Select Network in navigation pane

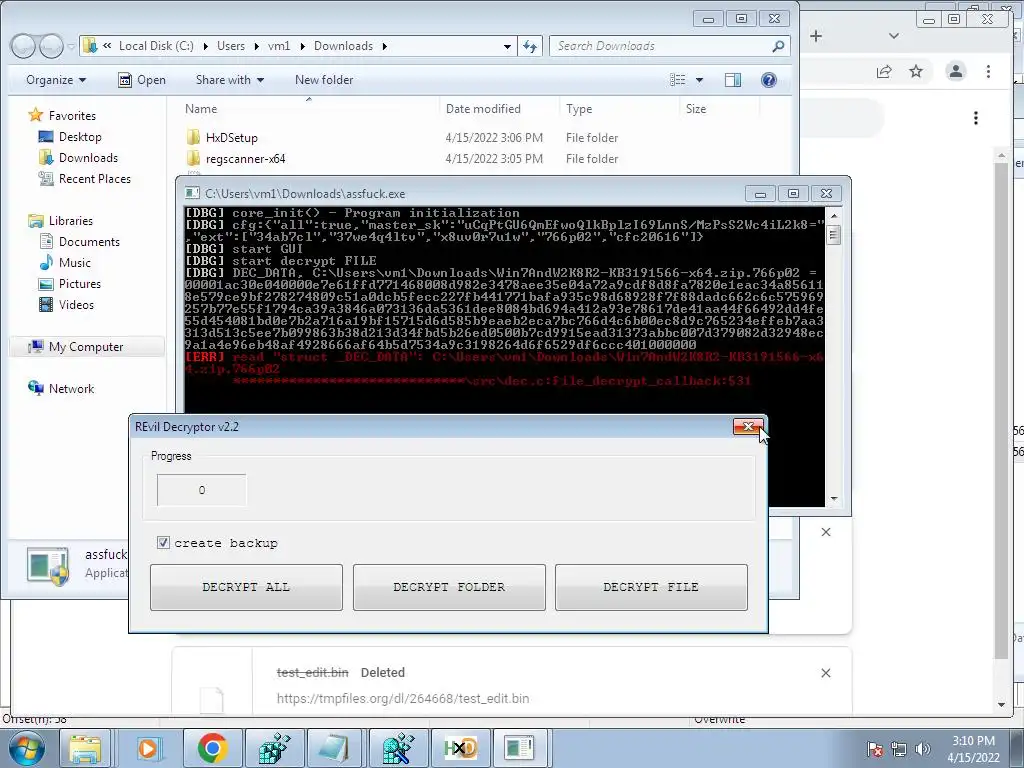pos(71,389)
